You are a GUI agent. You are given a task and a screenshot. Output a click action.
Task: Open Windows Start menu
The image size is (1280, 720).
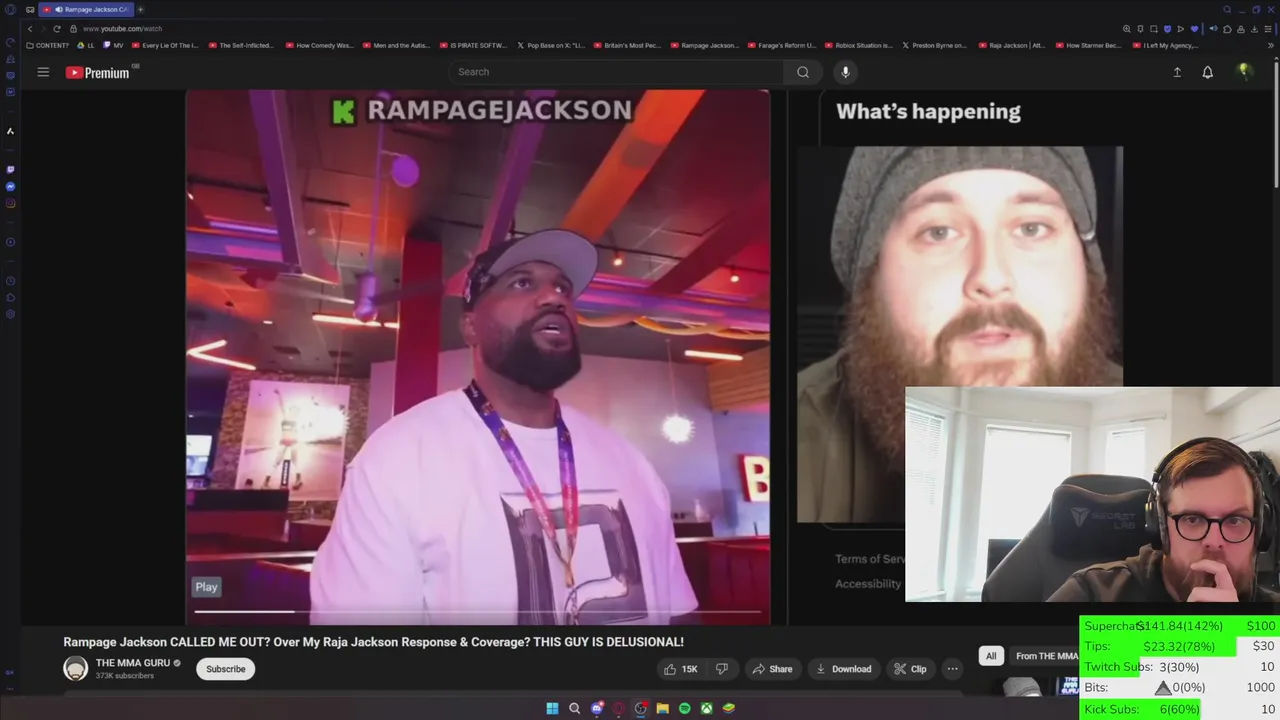click(x=552, y=708)
